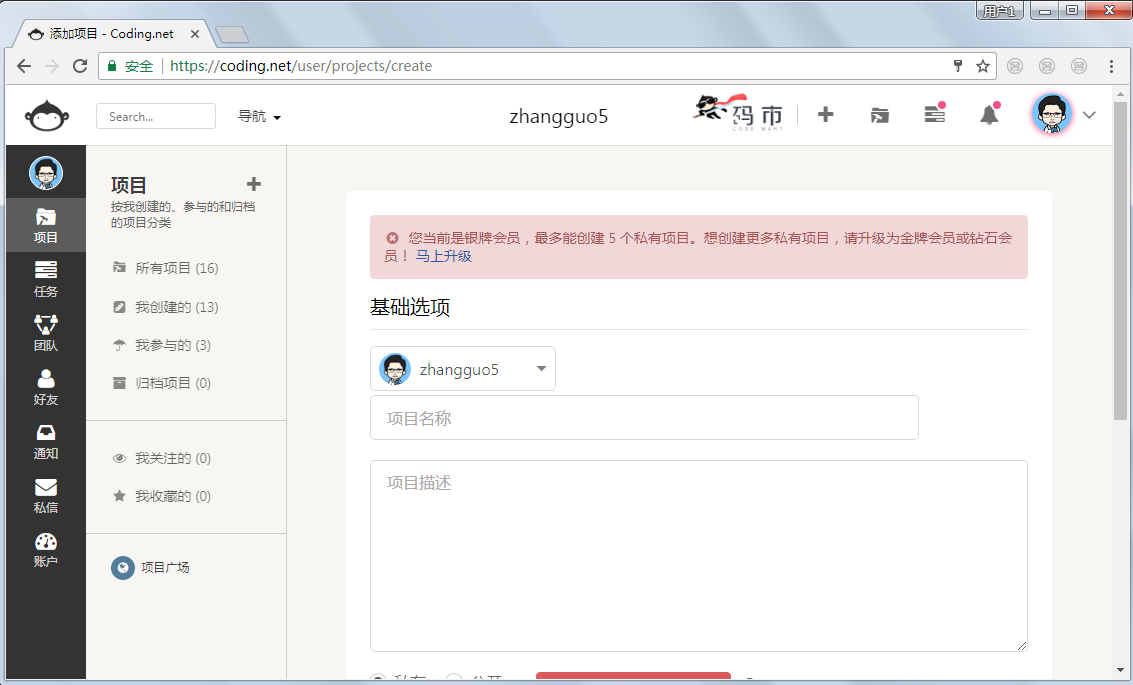This screenshot has width=1133, height=685.
Task: Show 所有项目 (16) list
Action: click(176, 268)
